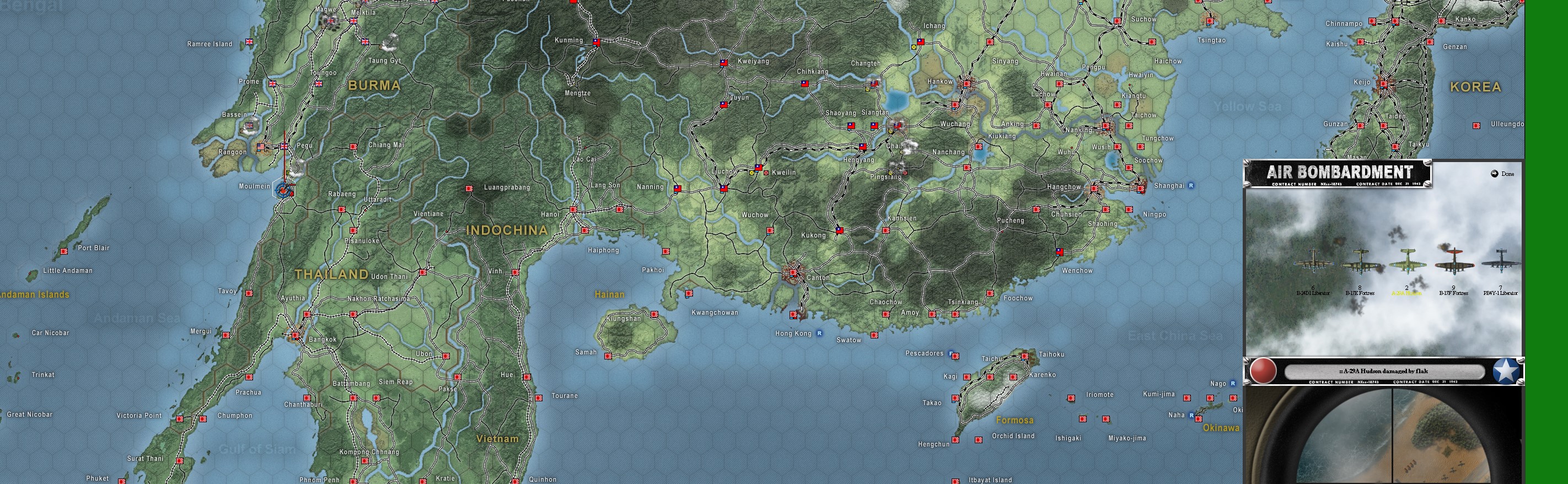This screenshot has width=1568, height=484.
Task: Click the Swatow base icon
Action: [874, 335]
